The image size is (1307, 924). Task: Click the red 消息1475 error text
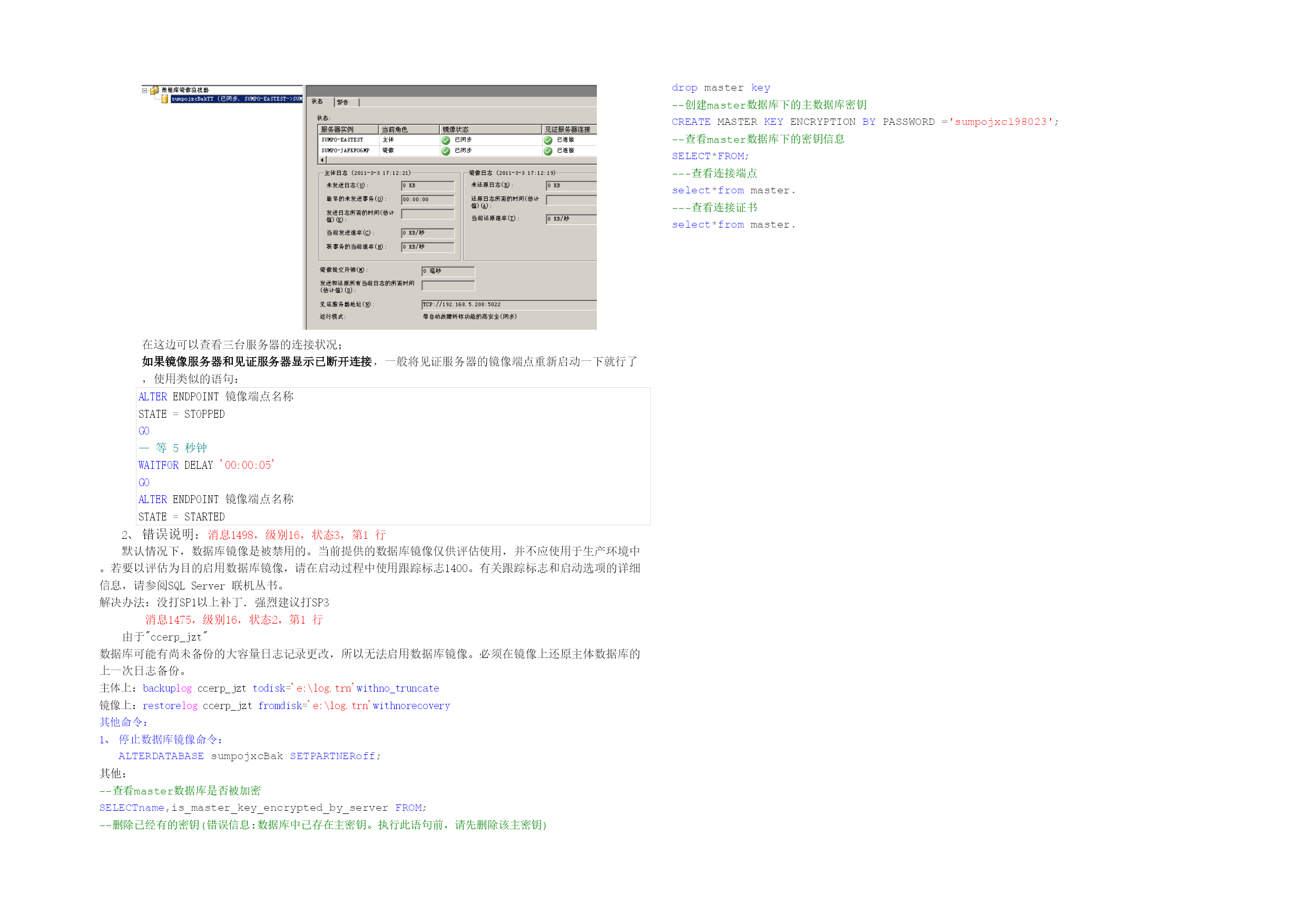[234, 620]
